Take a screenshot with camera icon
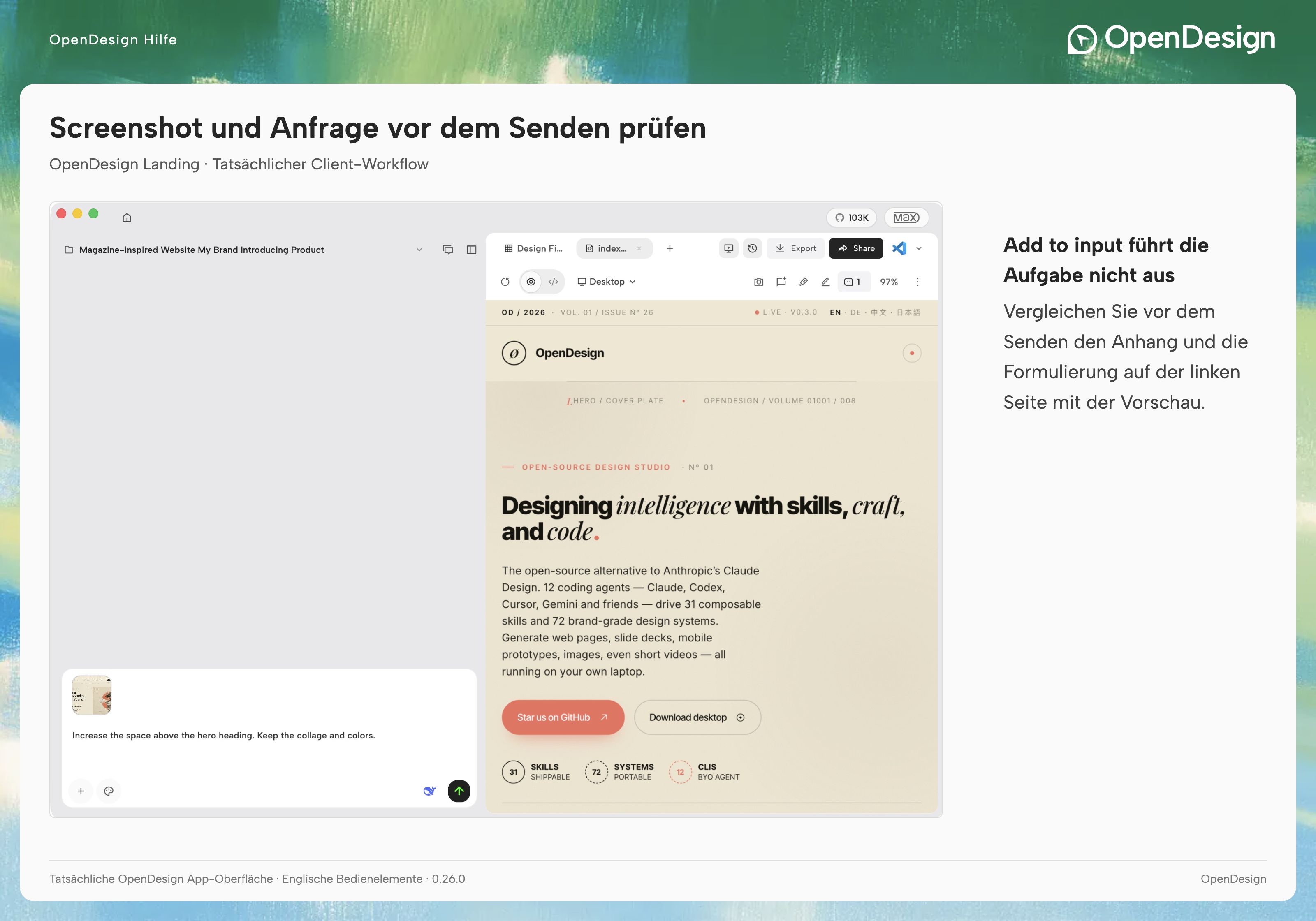 [758, 281]
